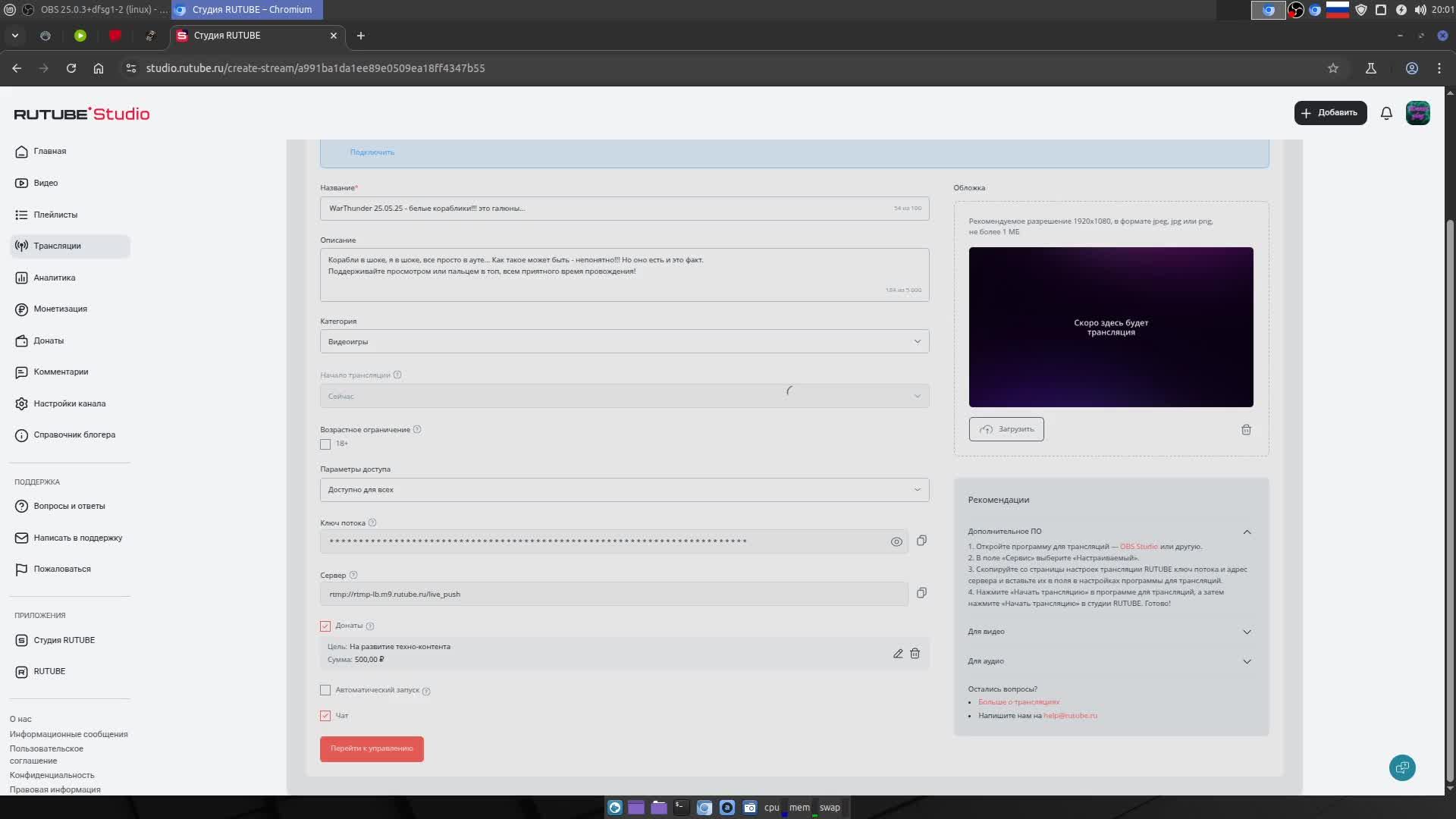Viewport: 1456px width, 819px height.
Task: Copy the stream key to clipboard
Action: pyautogui.click(x=921, y=541)
